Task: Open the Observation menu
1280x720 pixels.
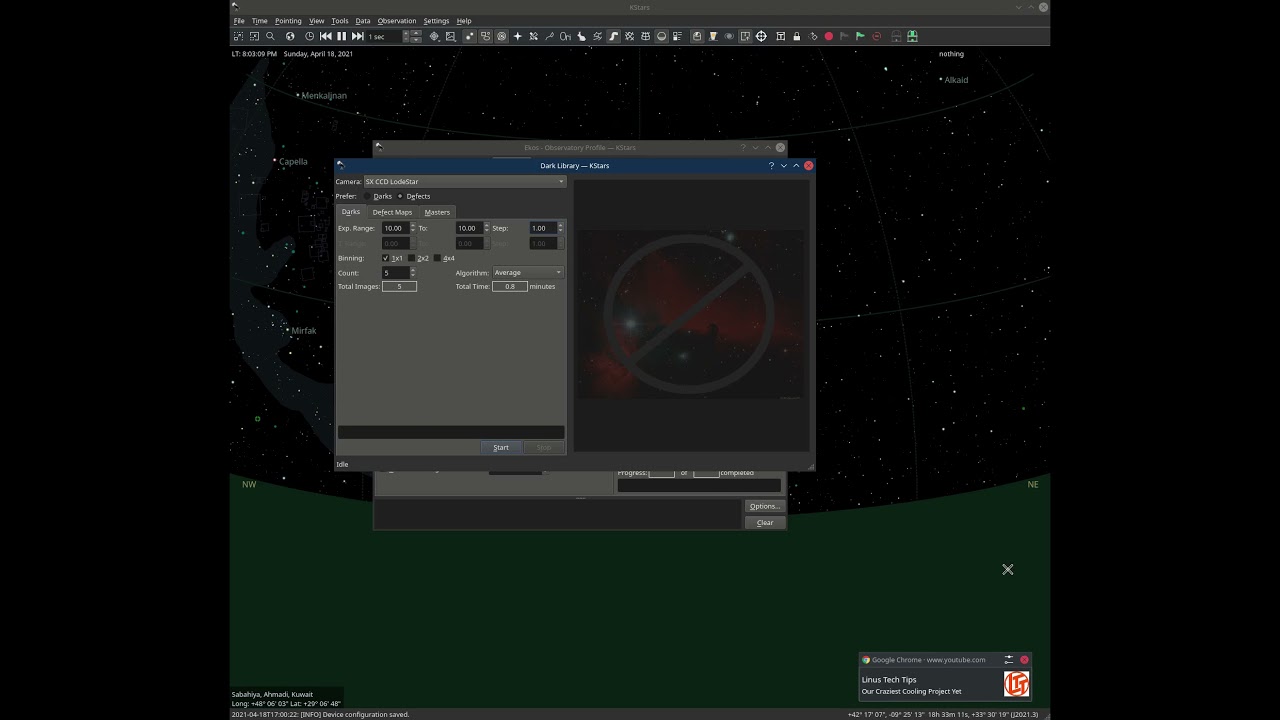Action: tap(397, 21)
